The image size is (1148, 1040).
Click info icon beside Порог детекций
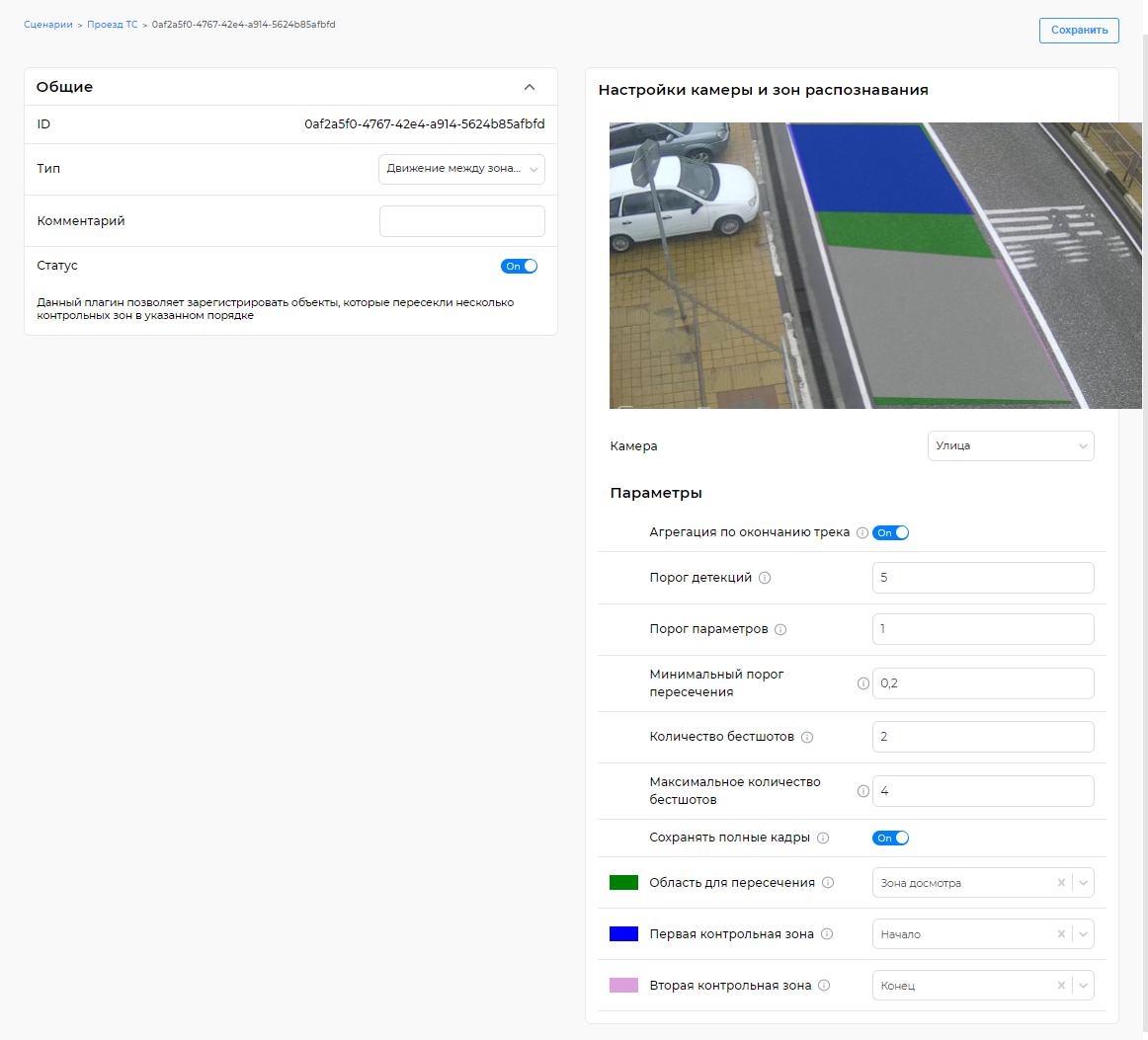click(765, 578)
